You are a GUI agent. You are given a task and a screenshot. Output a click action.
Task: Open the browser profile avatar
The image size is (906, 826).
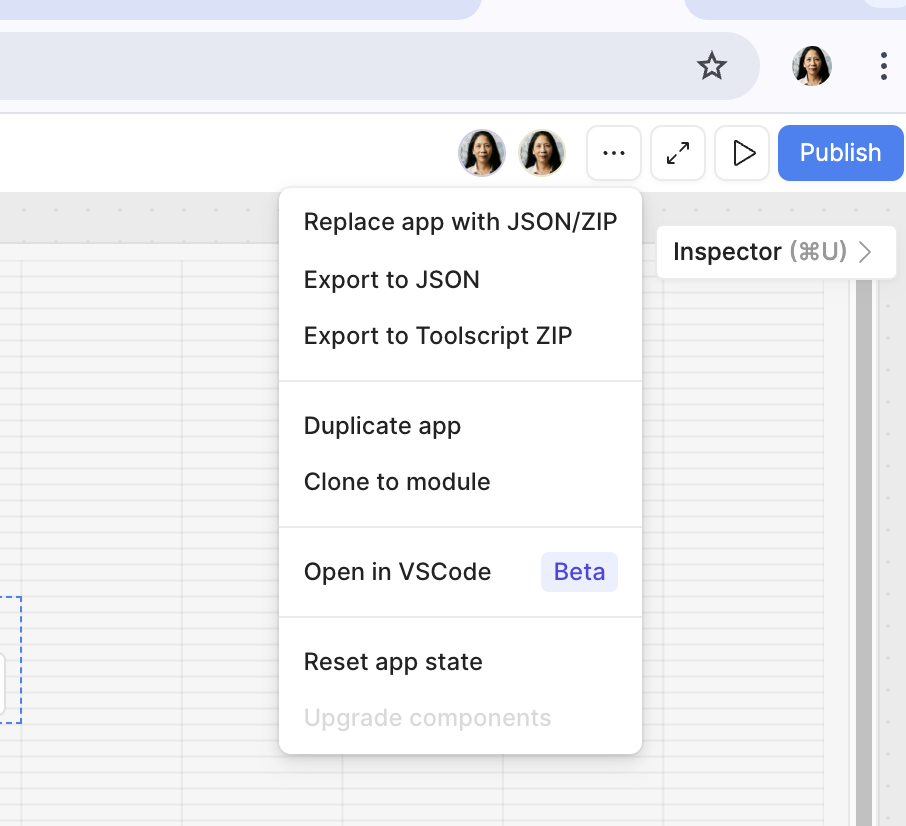click(x=811, y=66)
